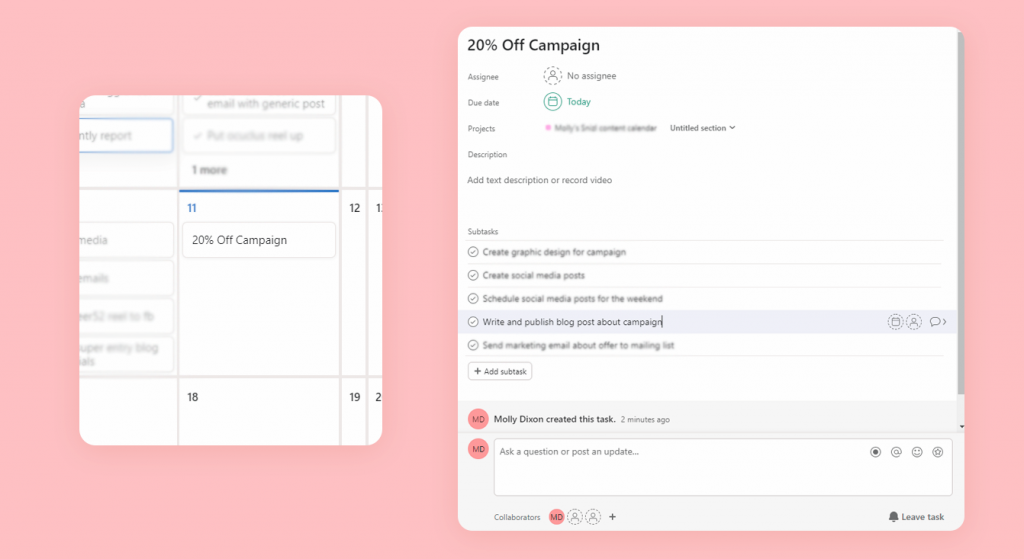Mark 'Create graphic design for campaign' subtask complete
This screenshot has height=559, width=1024.
pos(473,252)
